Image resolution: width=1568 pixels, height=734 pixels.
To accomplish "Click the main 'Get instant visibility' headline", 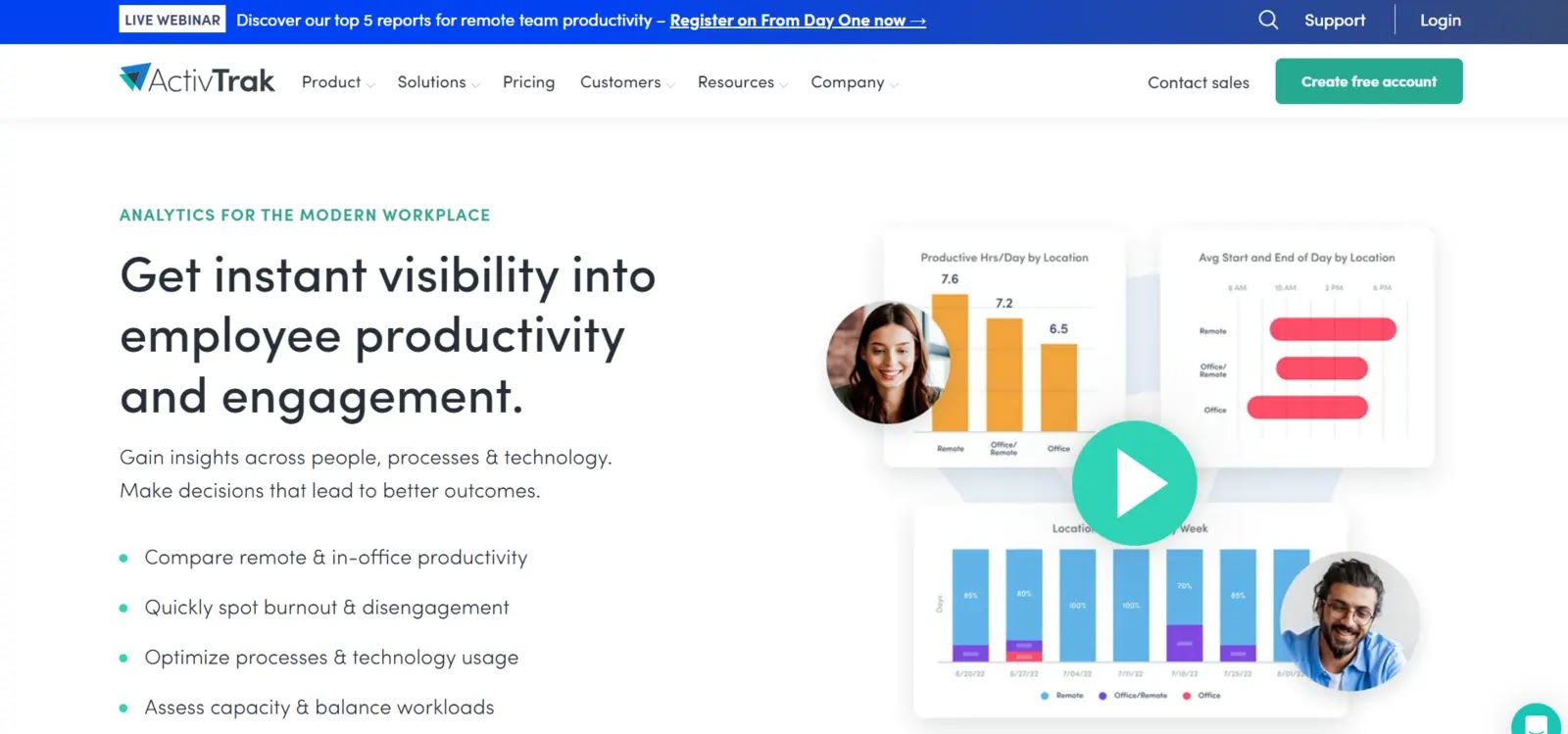I will click(388, 336).
